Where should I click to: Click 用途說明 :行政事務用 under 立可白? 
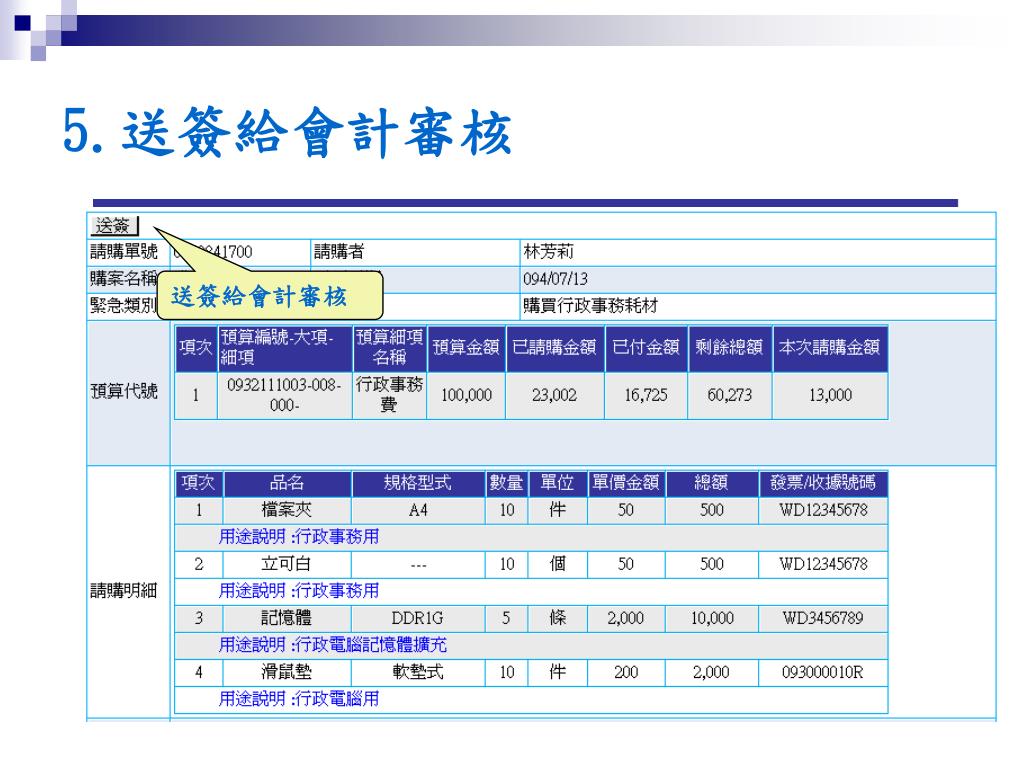(298, 591)
